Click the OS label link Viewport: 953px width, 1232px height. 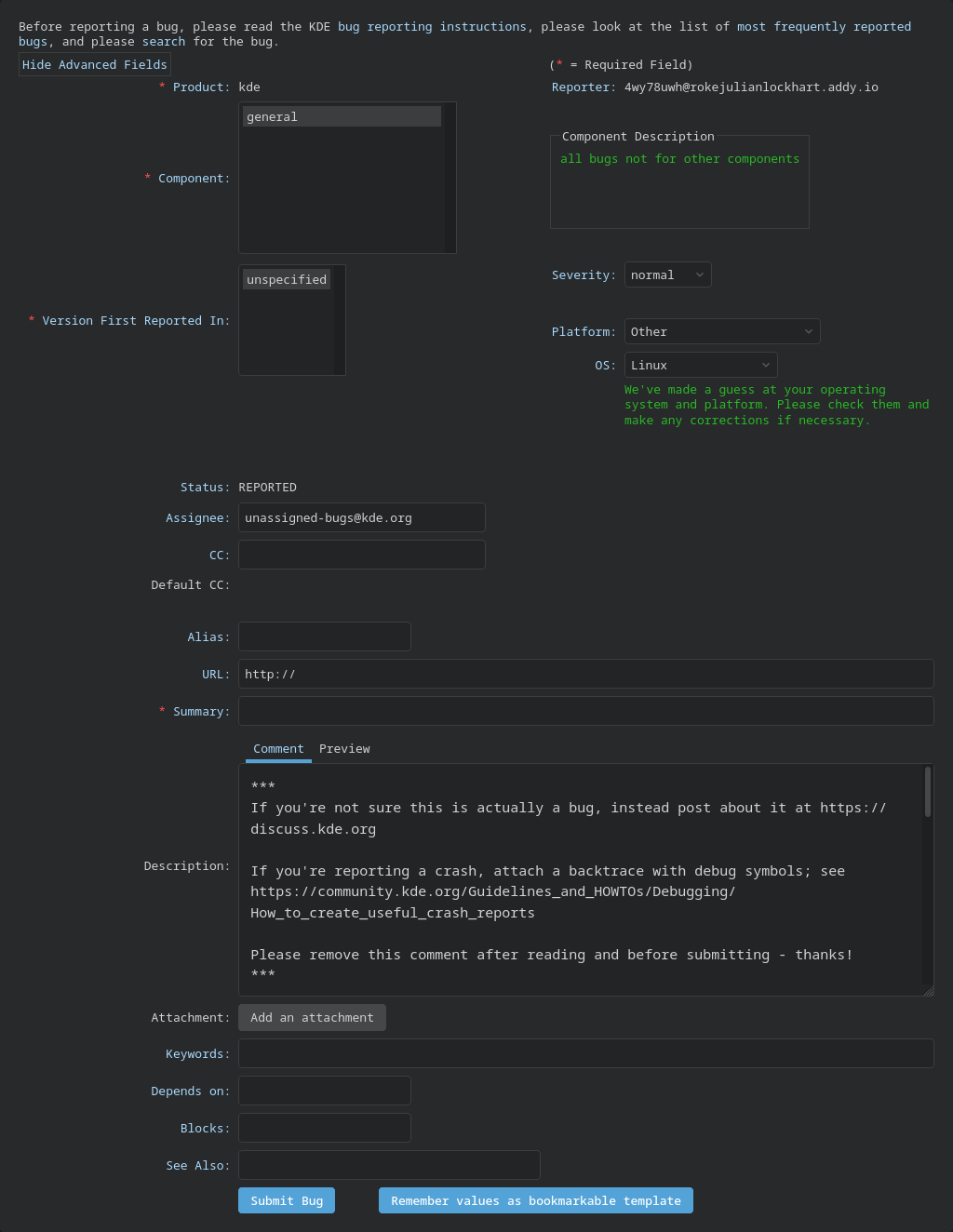click(x=604, y=365)
